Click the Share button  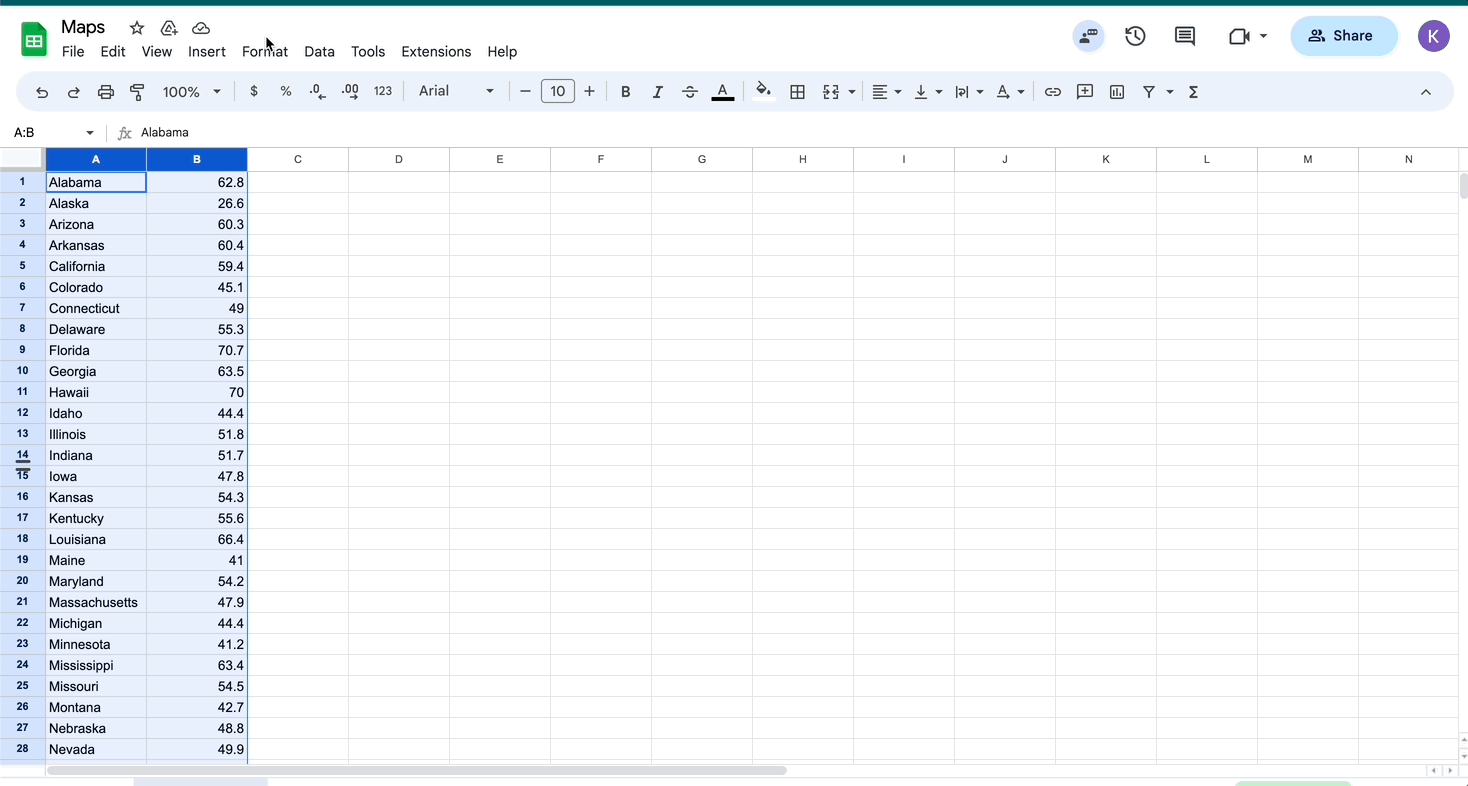coord(1343,35)
